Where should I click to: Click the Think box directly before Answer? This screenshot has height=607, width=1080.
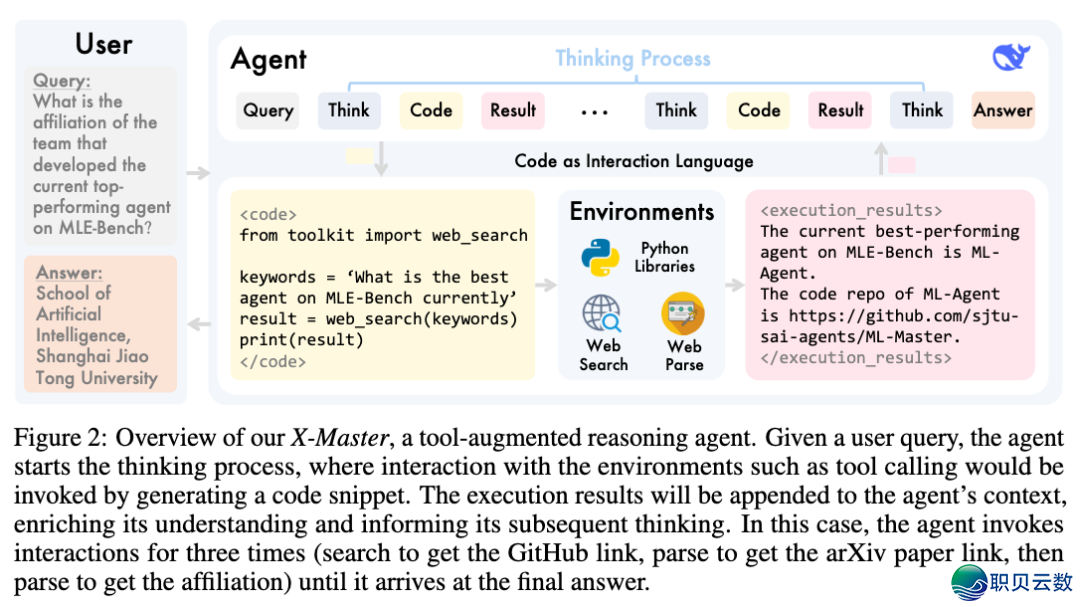click(922, 110)
